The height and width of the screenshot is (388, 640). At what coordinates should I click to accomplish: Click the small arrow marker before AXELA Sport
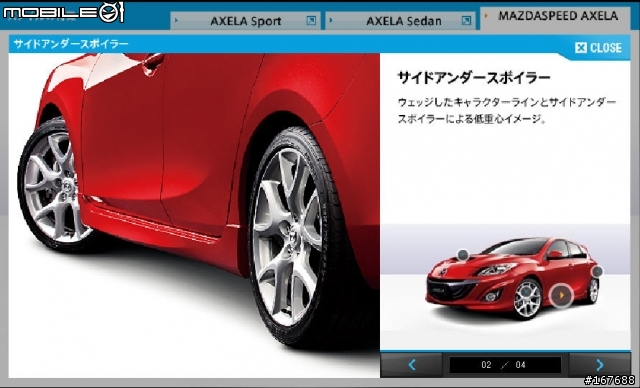176,20
